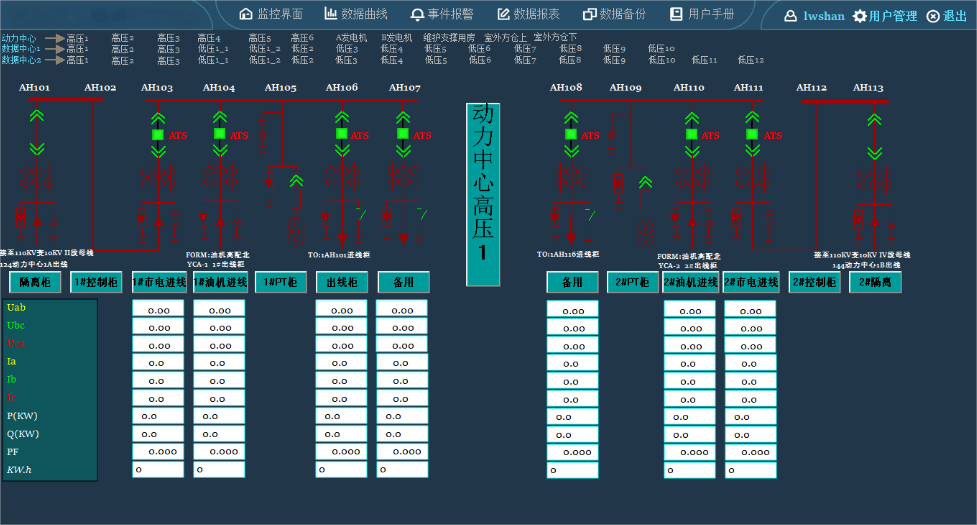Click the arrow beside 数据中心1
977x525 pixels.
55,49
